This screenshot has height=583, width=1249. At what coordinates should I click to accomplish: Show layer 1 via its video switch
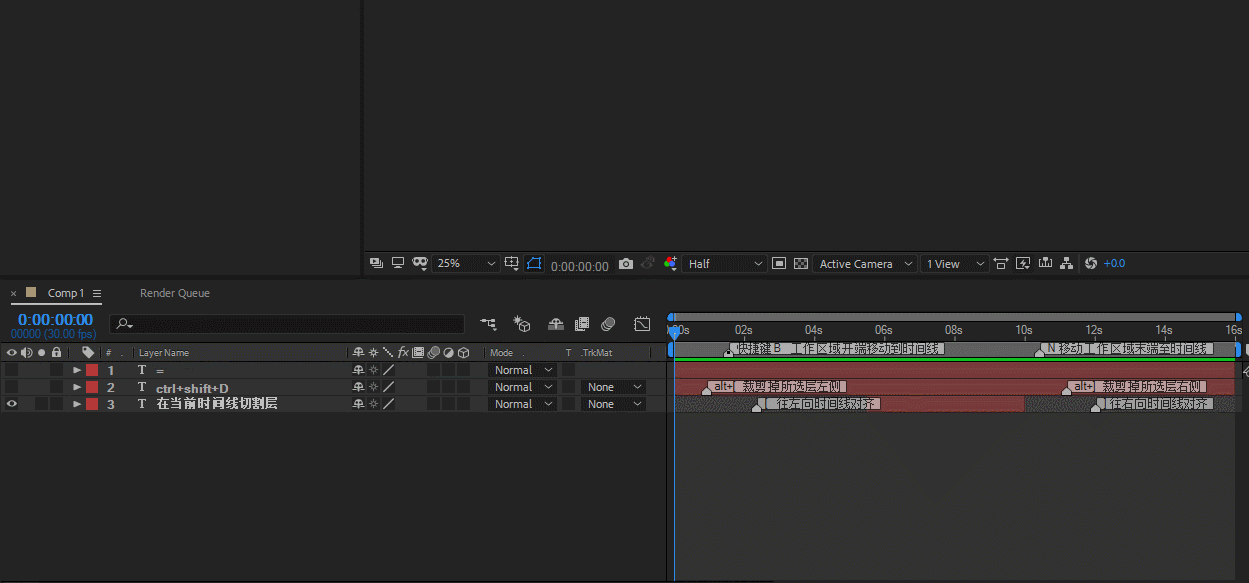[x=12, y=370]
